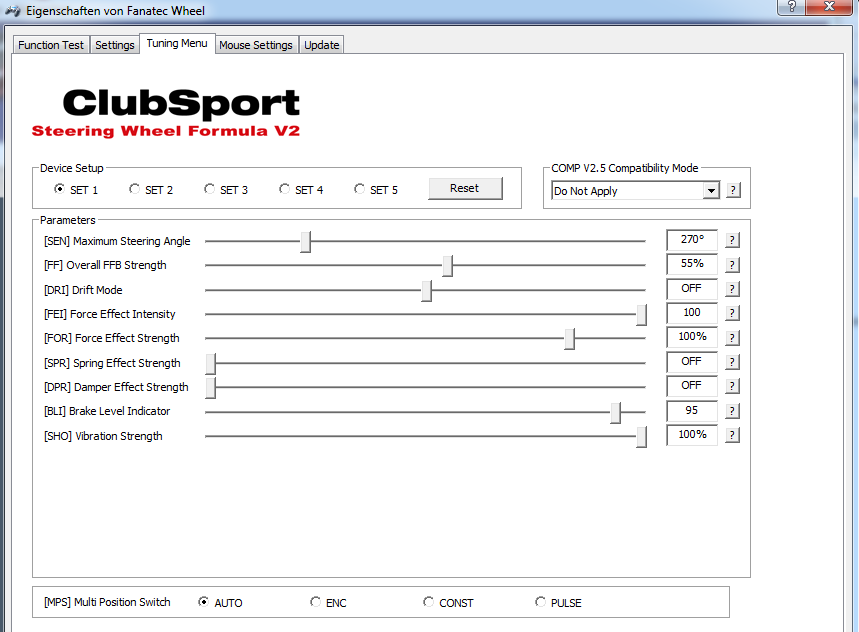
Task: Click the "[FOR] Force Effect Strength" label
Action: click(x=112, y=338)
